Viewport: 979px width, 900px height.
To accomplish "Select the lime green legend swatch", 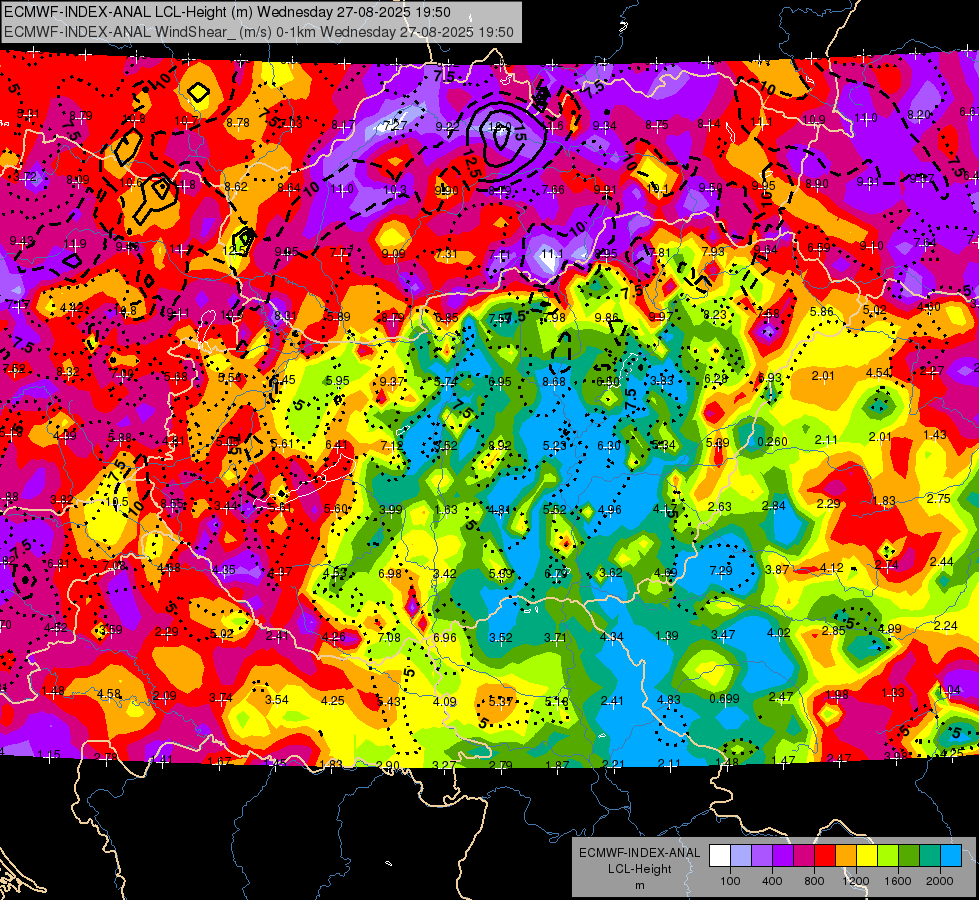I will (x=888, y=856).
